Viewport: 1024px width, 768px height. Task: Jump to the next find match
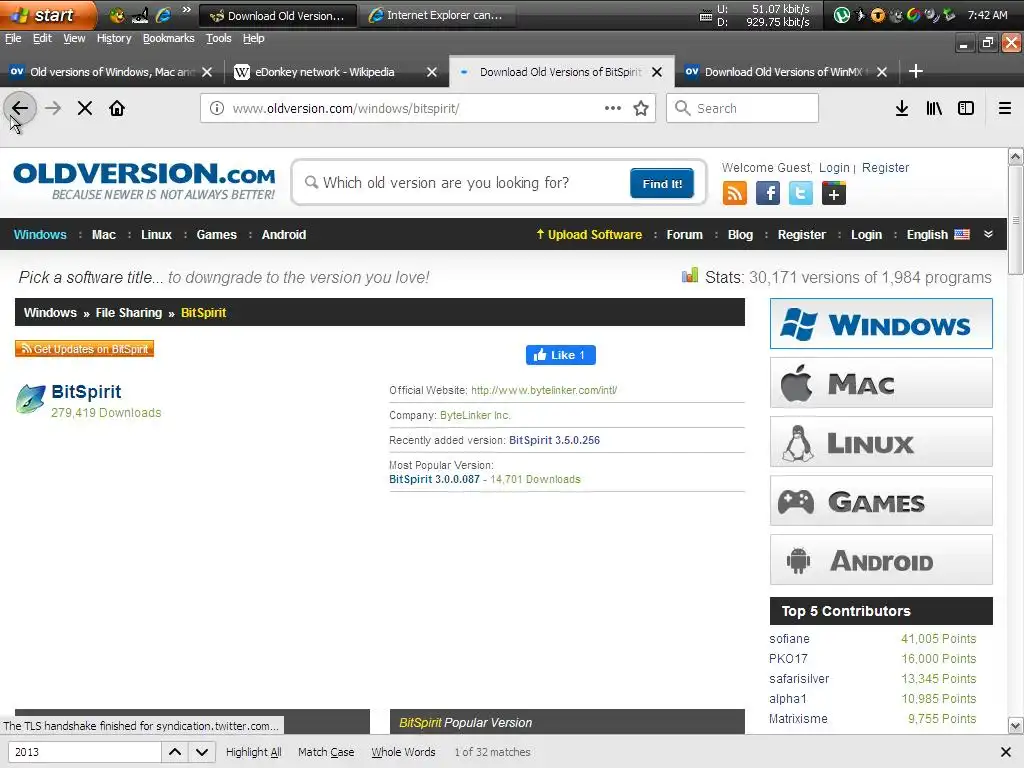pos(202,752)
